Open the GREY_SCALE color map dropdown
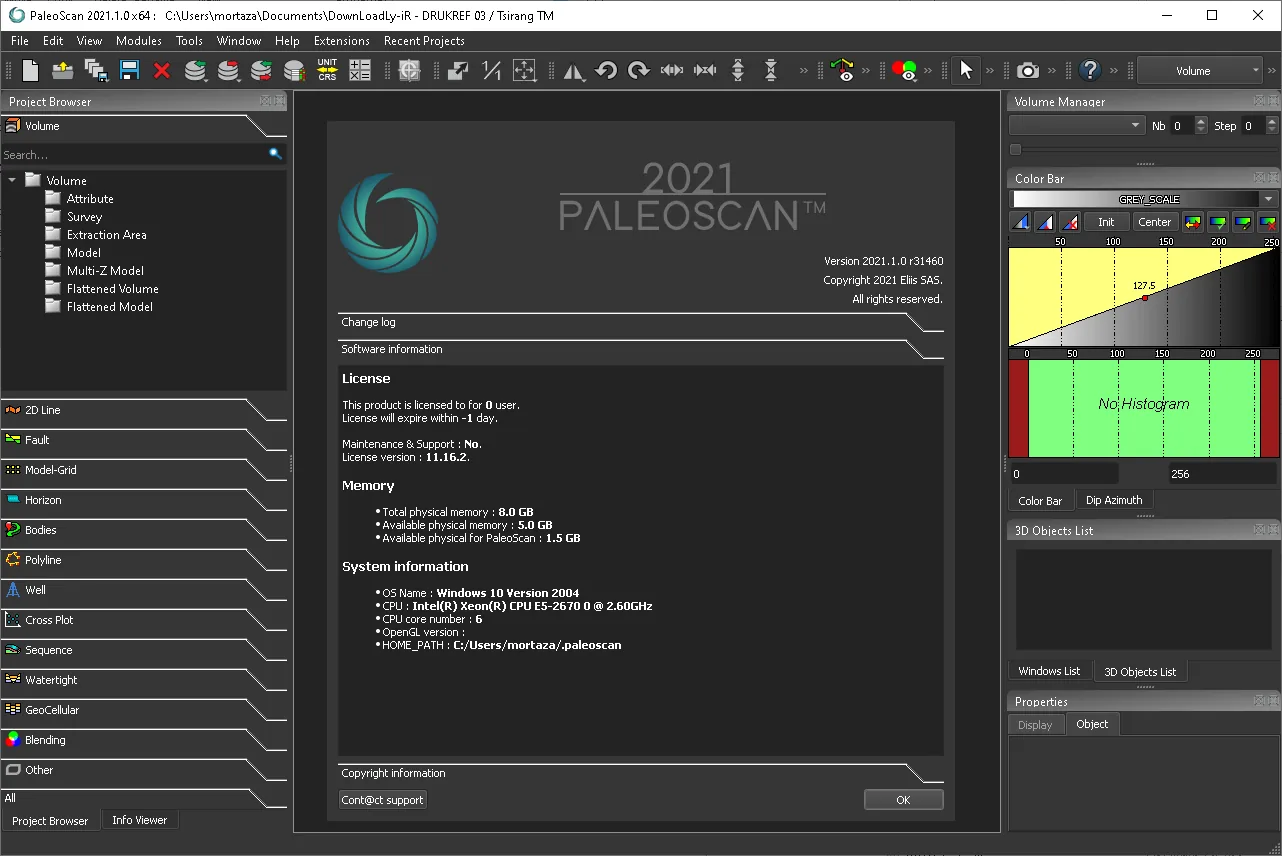Screen dimensions: 1282x856 [1145, 199]
